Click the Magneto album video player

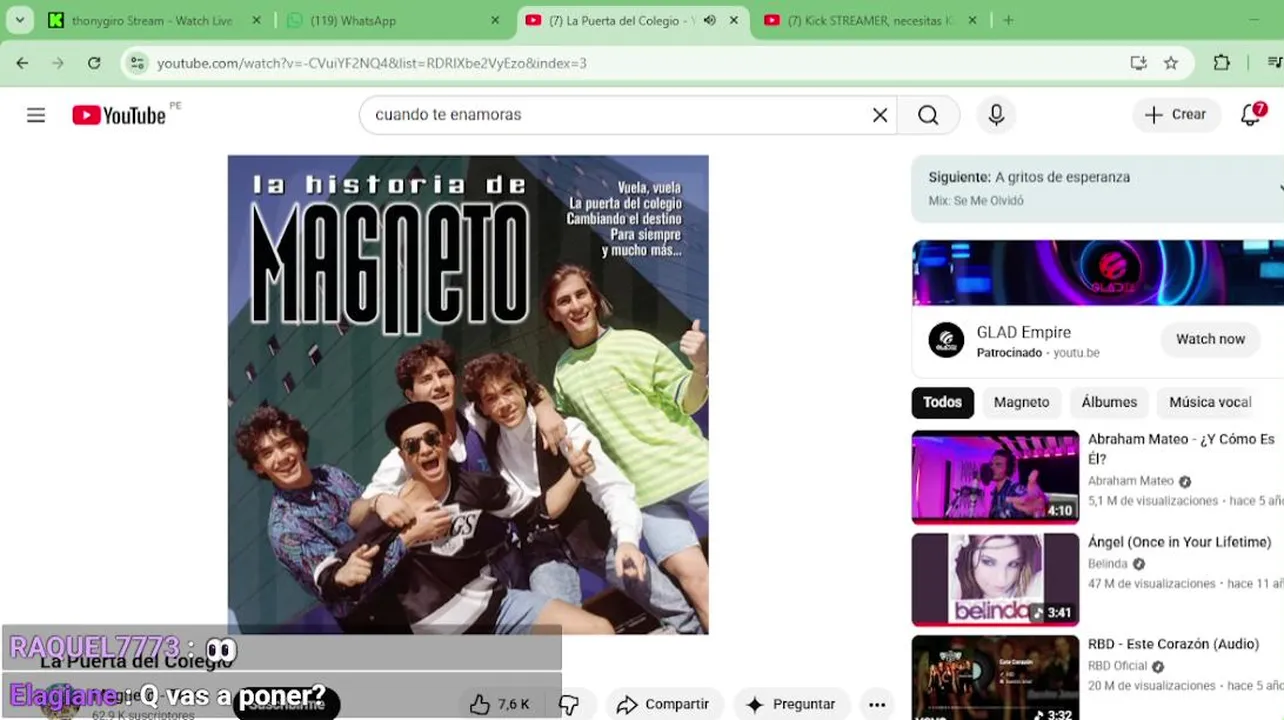click(x=468, y=394)
